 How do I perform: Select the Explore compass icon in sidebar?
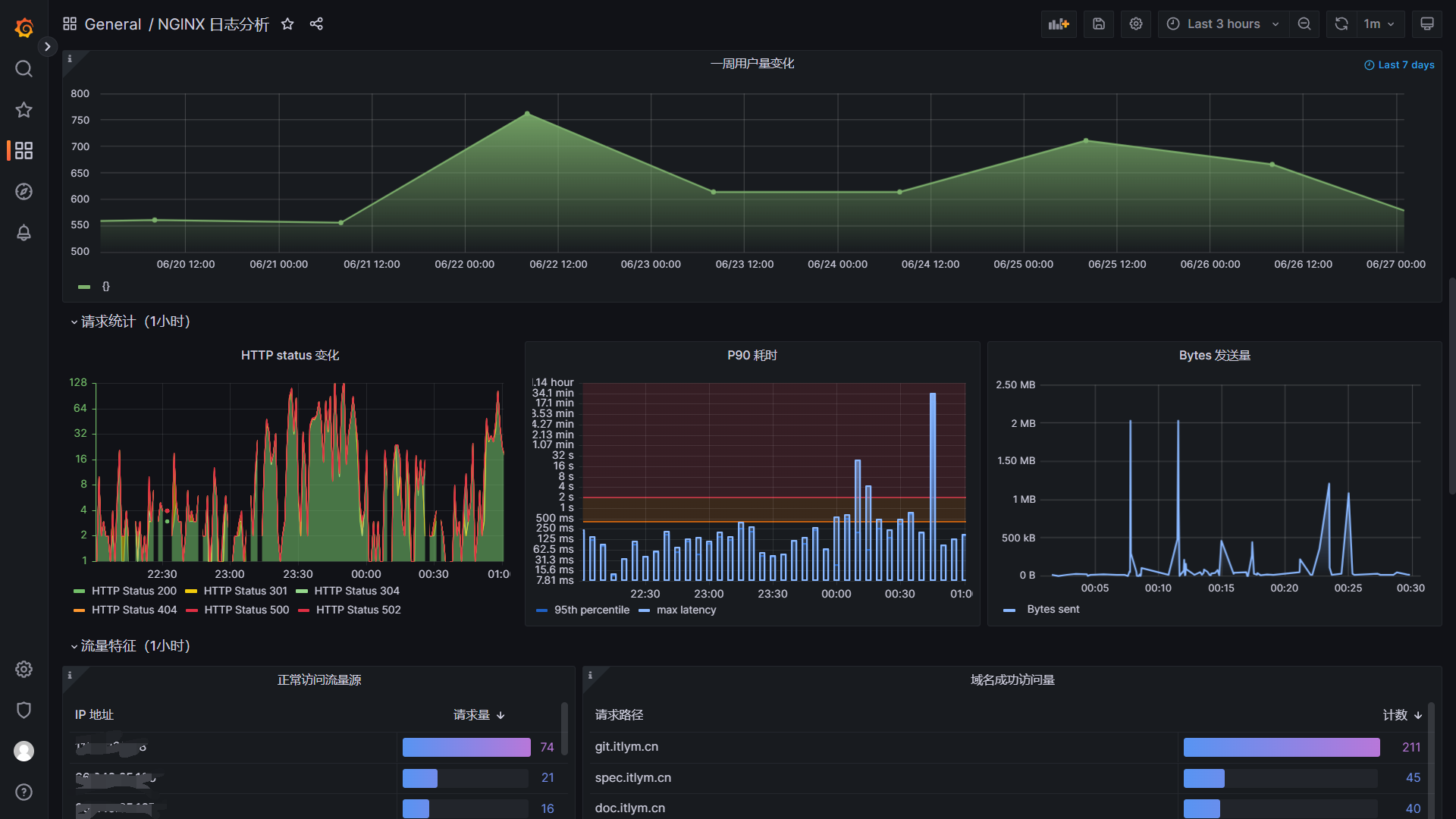tap(24, 192)
